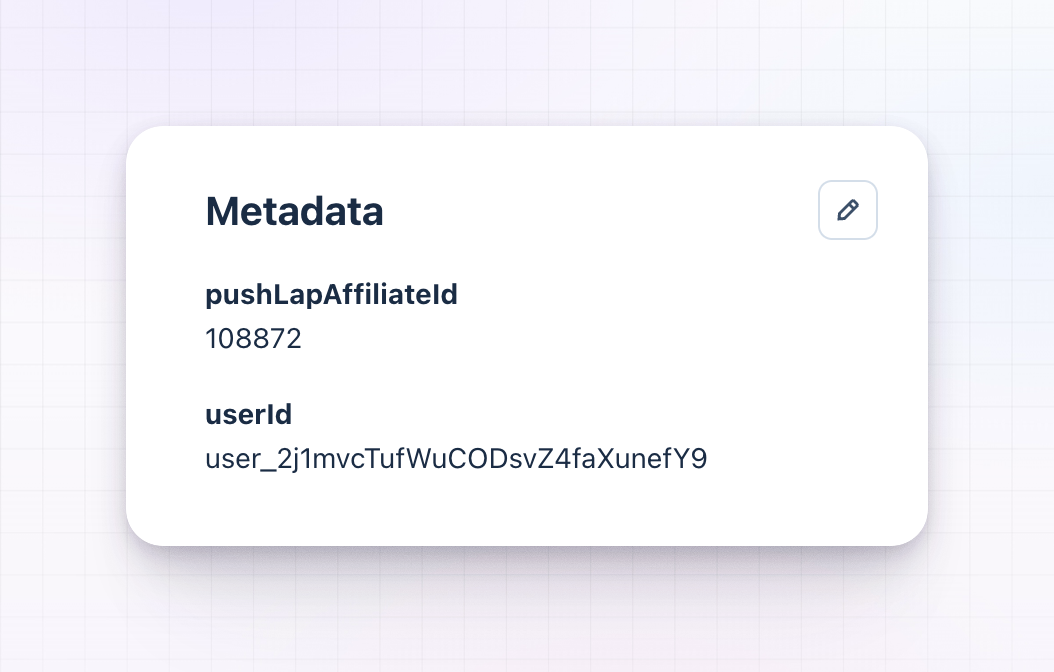Click the user ID string beginning user_2j1
The image size is (1054, 672).
pyautogui.click(x=456, y=459)
